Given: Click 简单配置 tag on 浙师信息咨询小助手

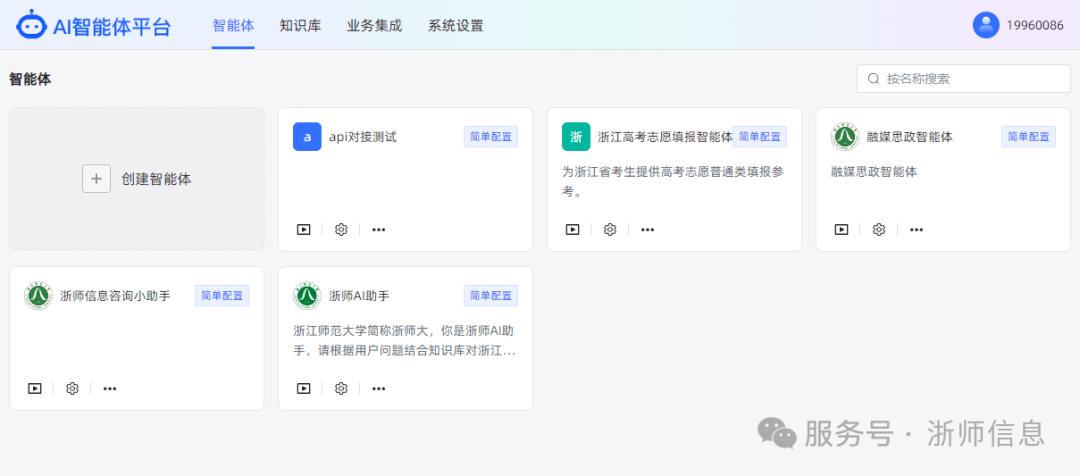Looking at the screenshot, I should pos(222,296).
